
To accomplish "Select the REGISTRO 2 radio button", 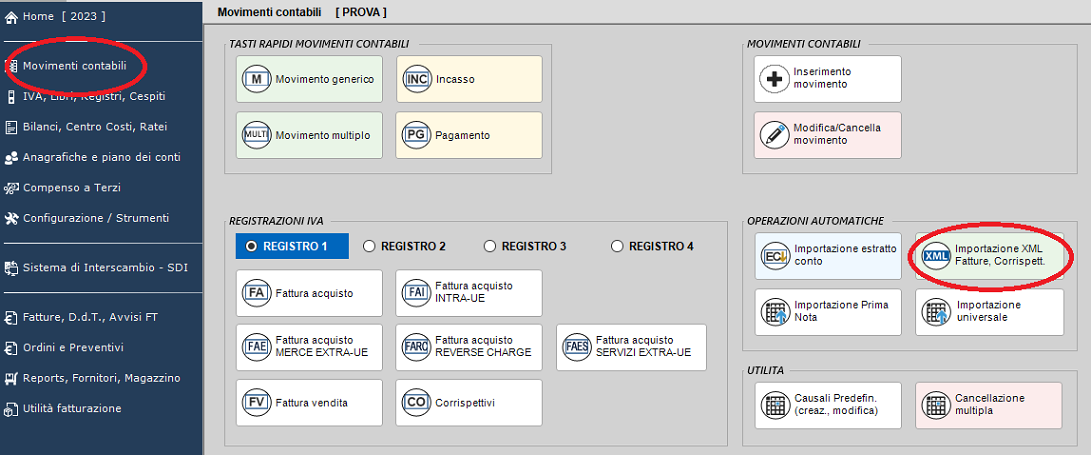I will point(369,246).
